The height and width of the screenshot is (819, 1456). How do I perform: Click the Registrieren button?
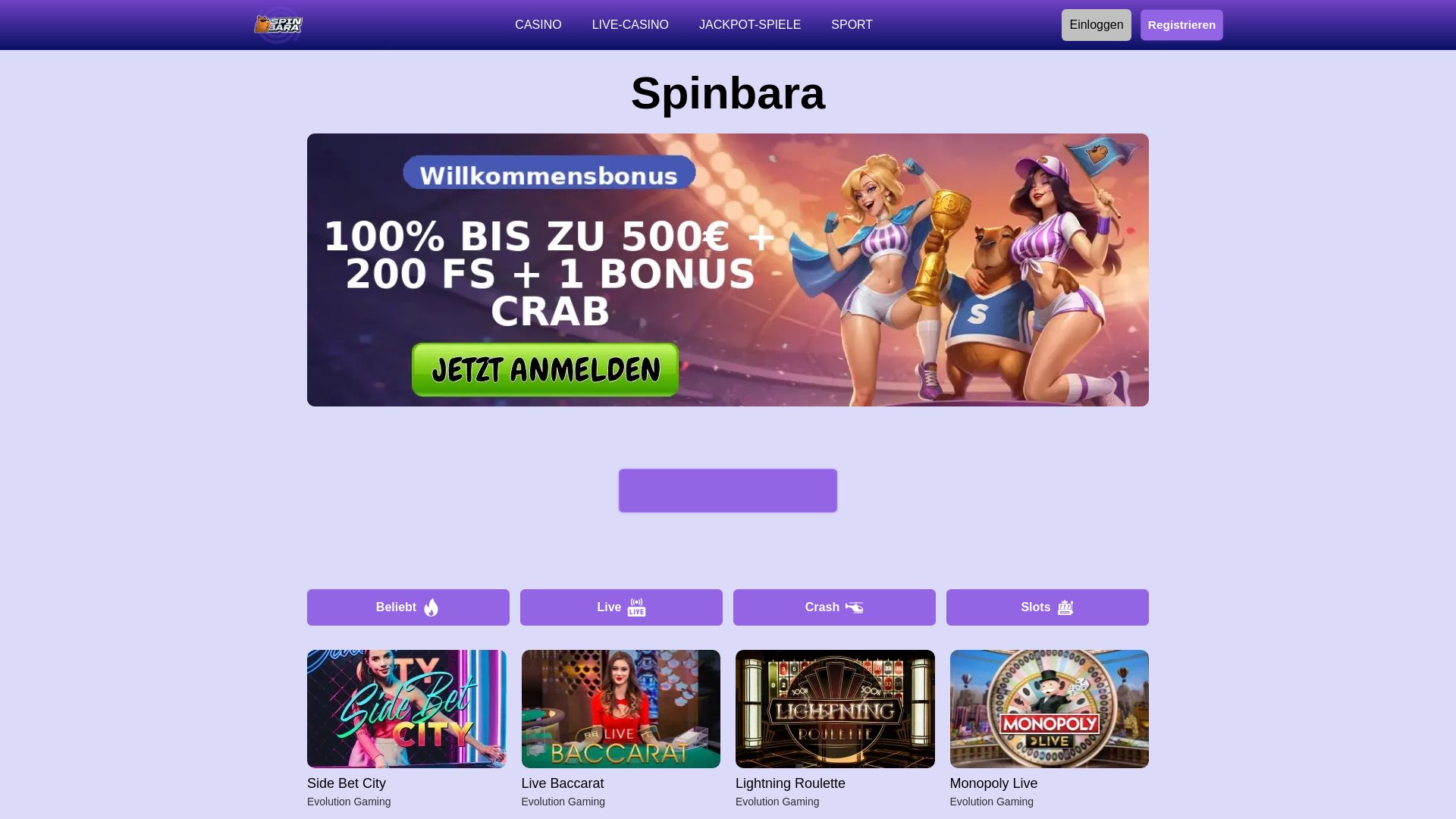pyautogui.click(x=1181, y=25)
